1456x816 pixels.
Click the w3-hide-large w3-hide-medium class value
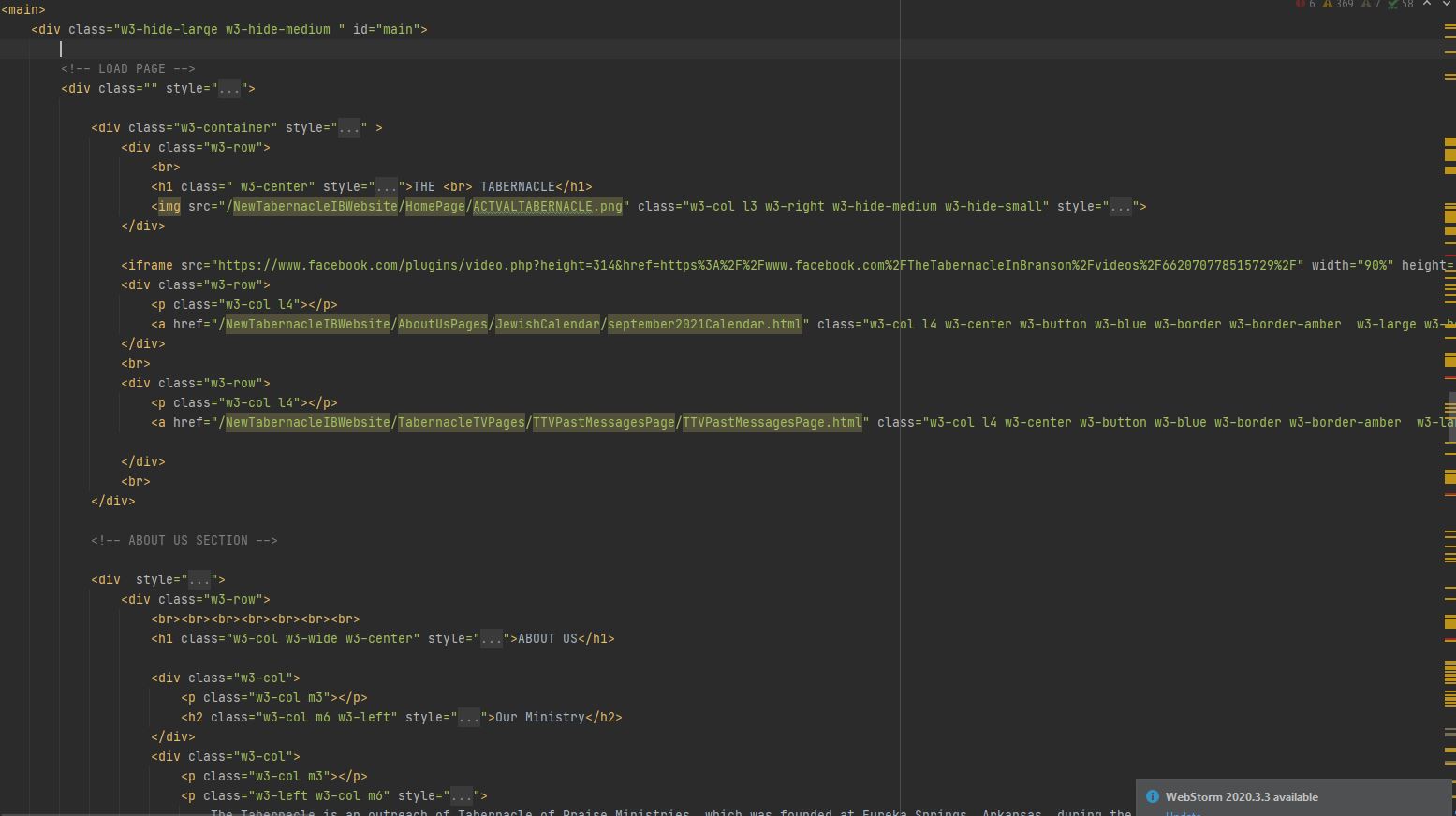pos(229,30)
